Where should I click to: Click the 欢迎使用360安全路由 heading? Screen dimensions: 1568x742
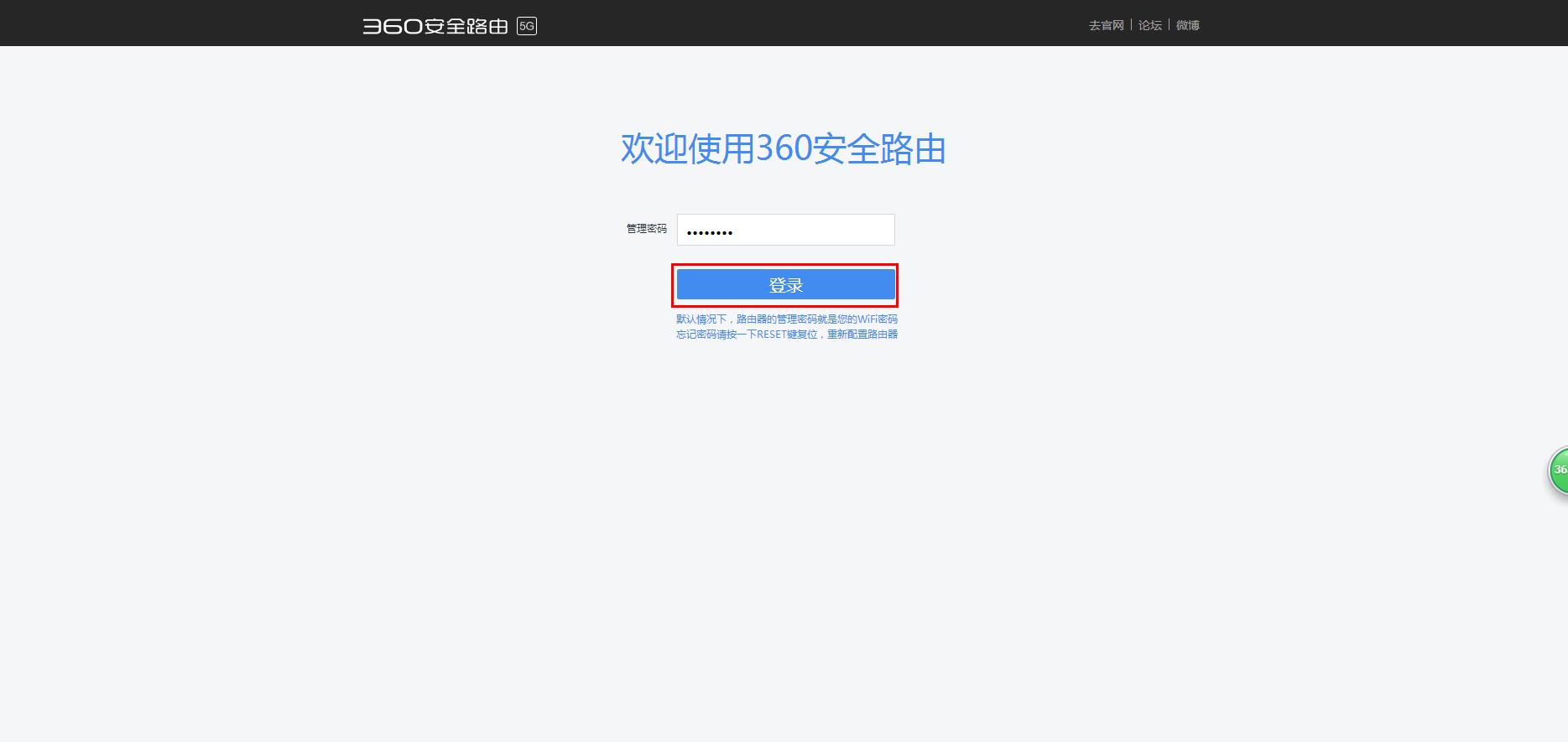tap(783, 148)
